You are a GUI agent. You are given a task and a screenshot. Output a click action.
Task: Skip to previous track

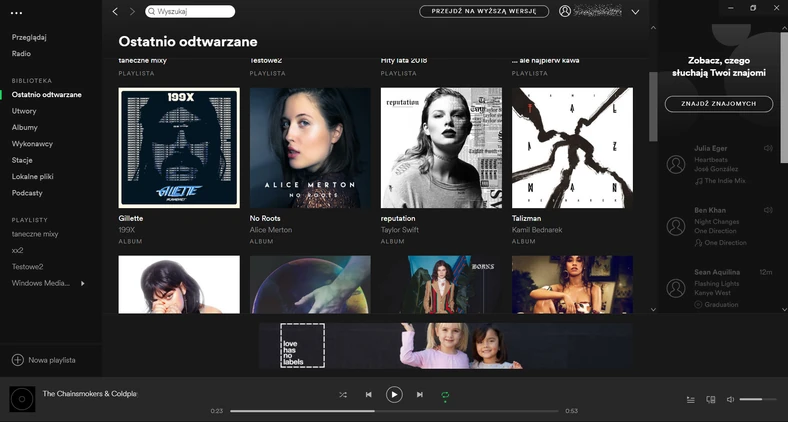[368, 395]
